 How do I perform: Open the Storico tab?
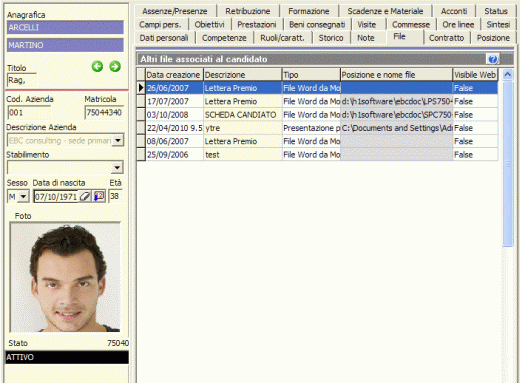[331, 38]
